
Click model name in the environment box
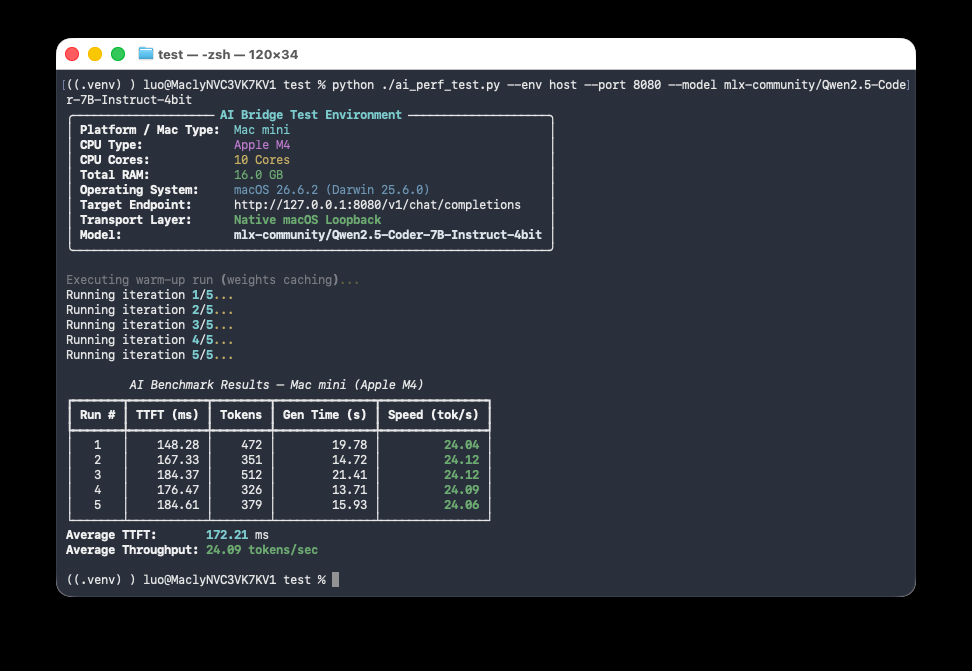387,234
